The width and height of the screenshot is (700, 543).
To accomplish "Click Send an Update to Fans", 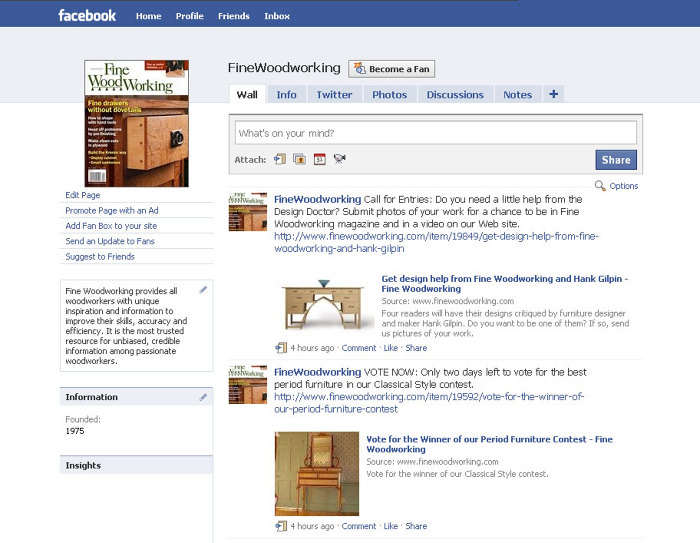I will (110, 241).
